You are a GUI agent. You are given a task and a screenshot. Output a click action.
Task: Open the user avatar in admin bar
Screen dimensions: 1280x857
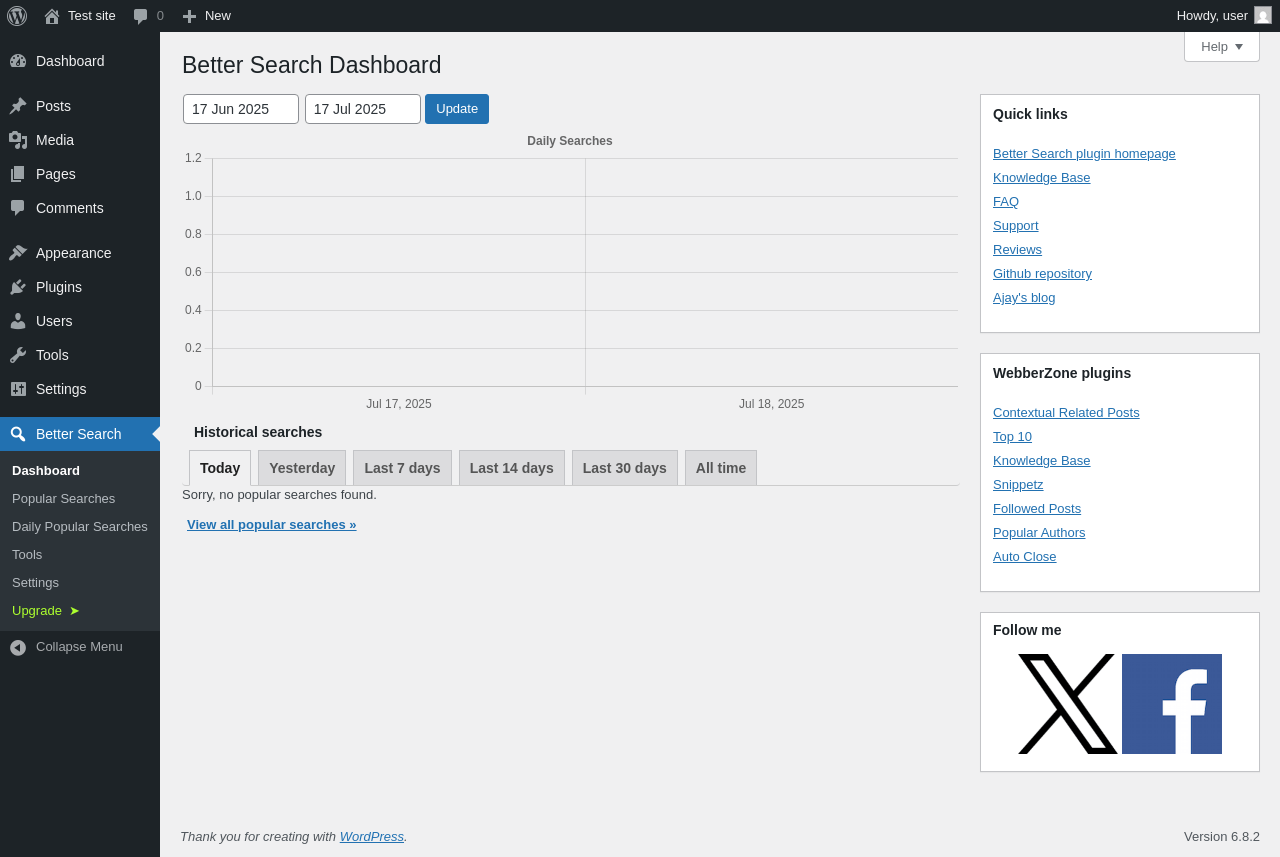coord(1263,15)
